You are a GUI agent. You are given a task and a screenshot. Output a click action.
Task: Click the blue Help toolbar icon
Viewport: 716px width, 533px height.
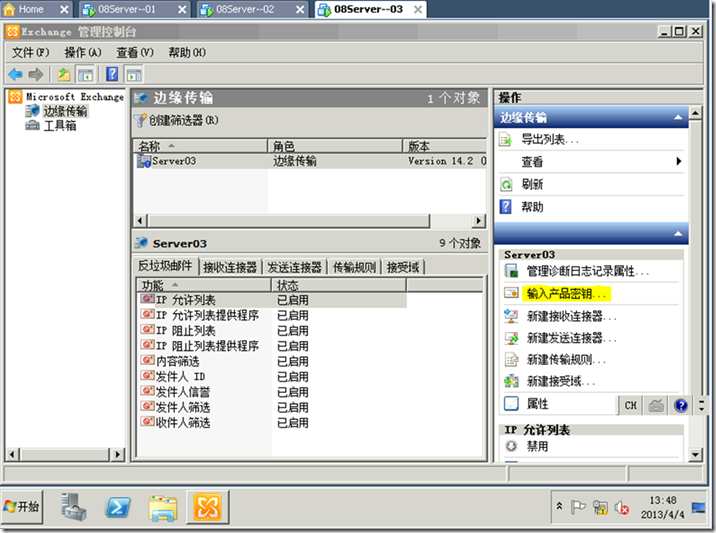point(112,74)
